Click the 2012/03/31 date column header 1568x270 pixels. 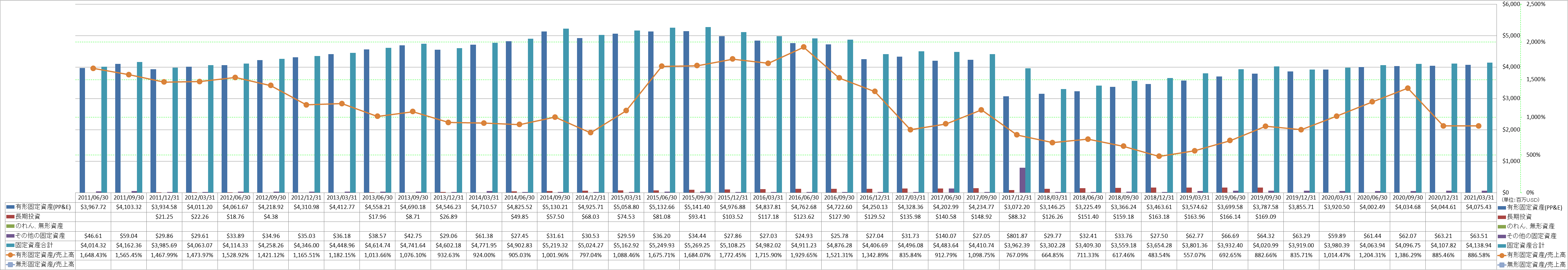pos(200,198)
